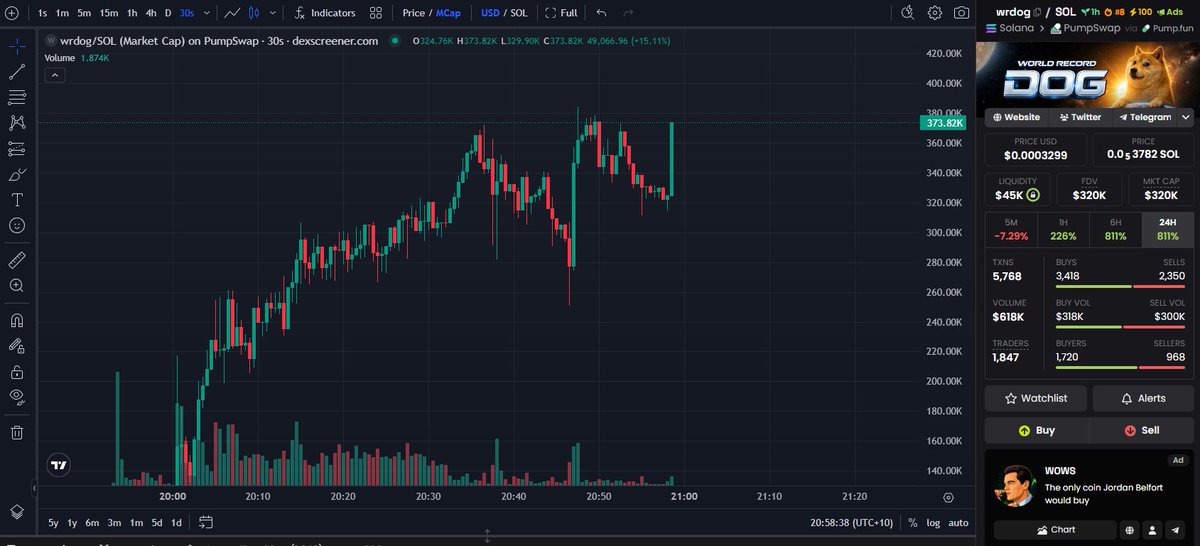This screenshot has height=546, width=1200.
Task: Expand more social links chevron
Action: 1186,117
